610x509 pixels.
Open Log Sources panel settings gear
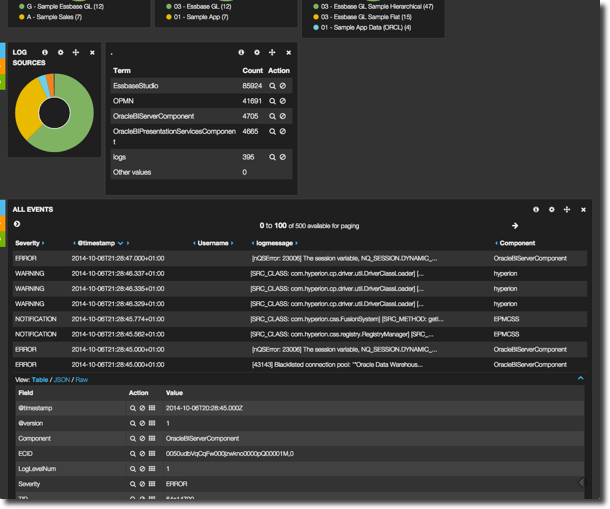coord(60,52)
